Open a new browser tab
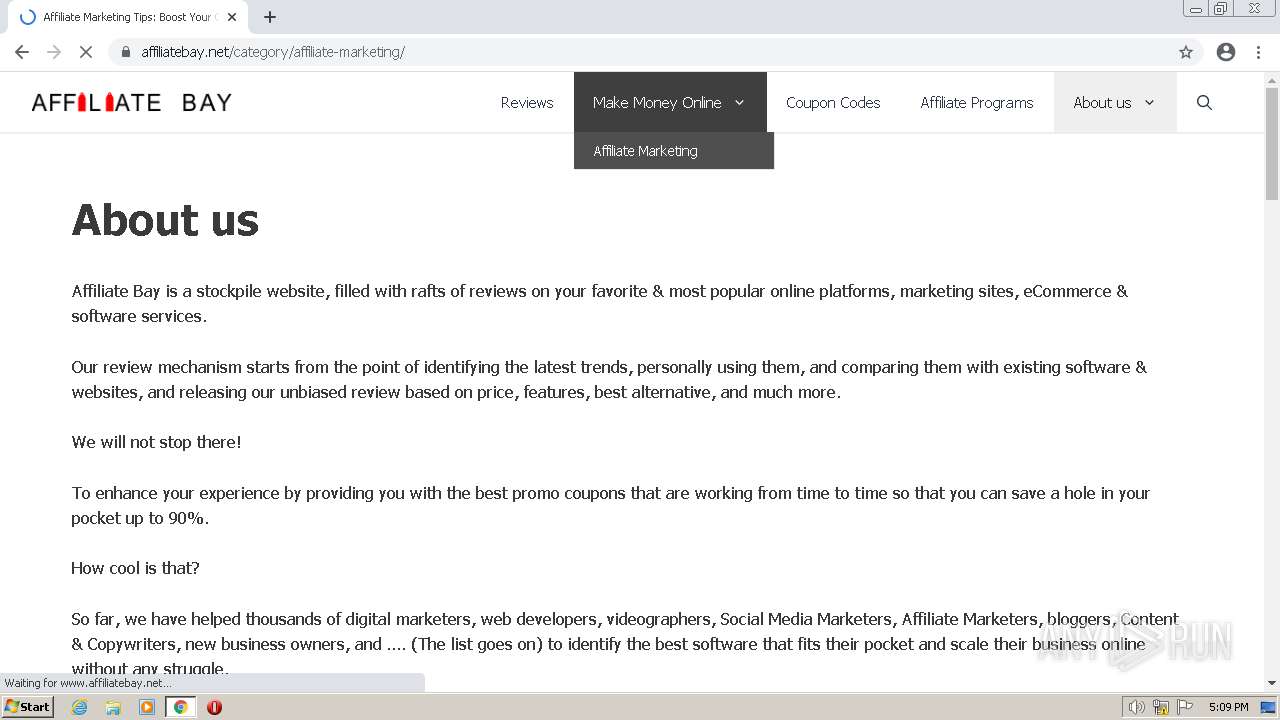The width and height of the screenshot is (1280, 720). [270, 17]
